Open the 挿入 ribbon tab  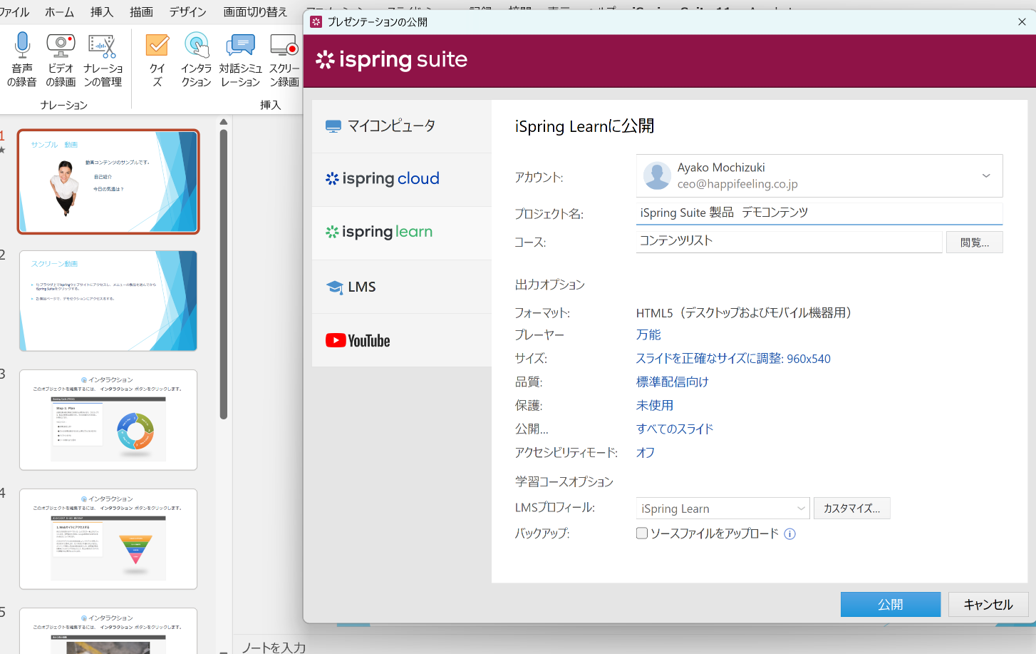click(x=102, y=12)
